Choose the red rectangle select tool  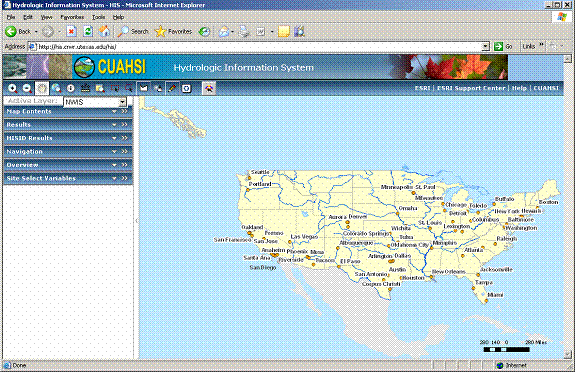pos(115,88)
